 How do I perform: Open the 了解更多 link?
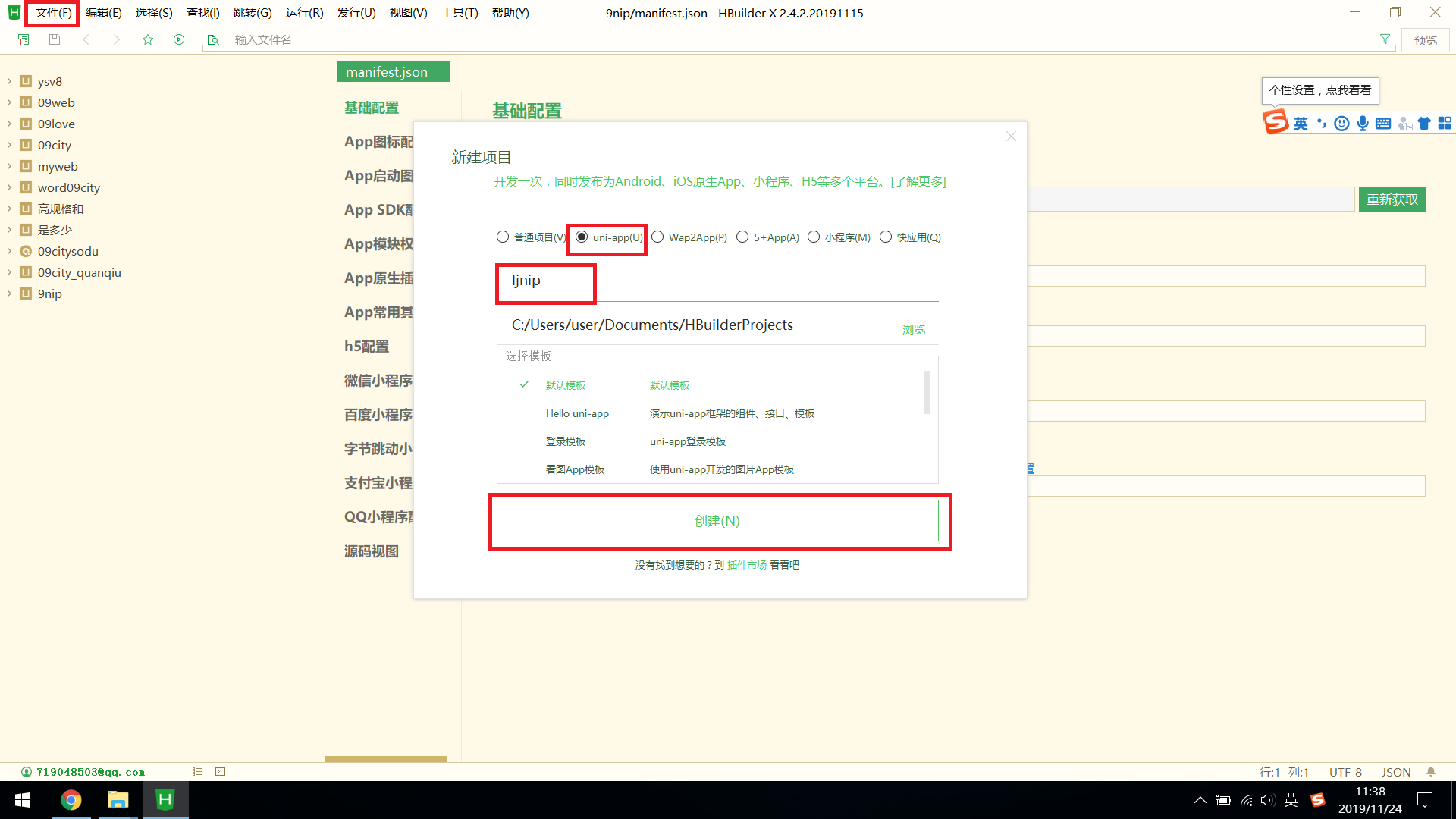point(918,181)
